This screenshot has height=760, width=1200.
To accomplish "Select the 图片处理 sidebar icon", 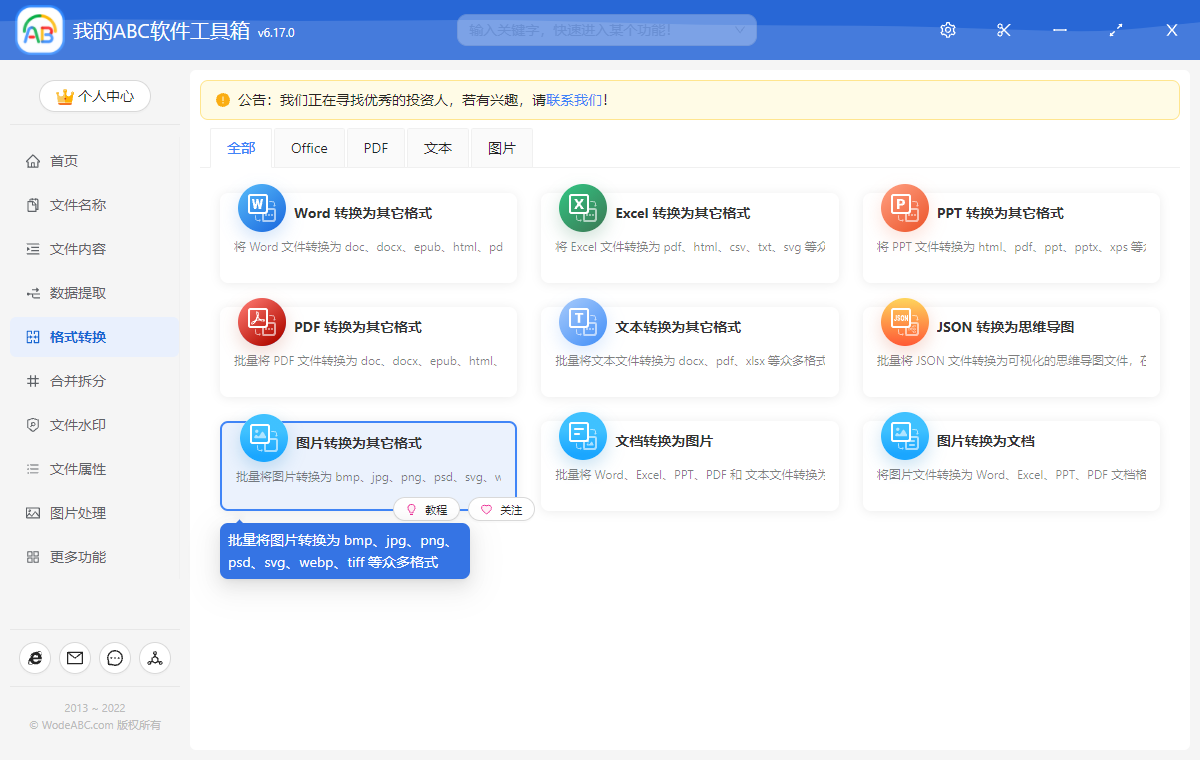I will (34, 512).
